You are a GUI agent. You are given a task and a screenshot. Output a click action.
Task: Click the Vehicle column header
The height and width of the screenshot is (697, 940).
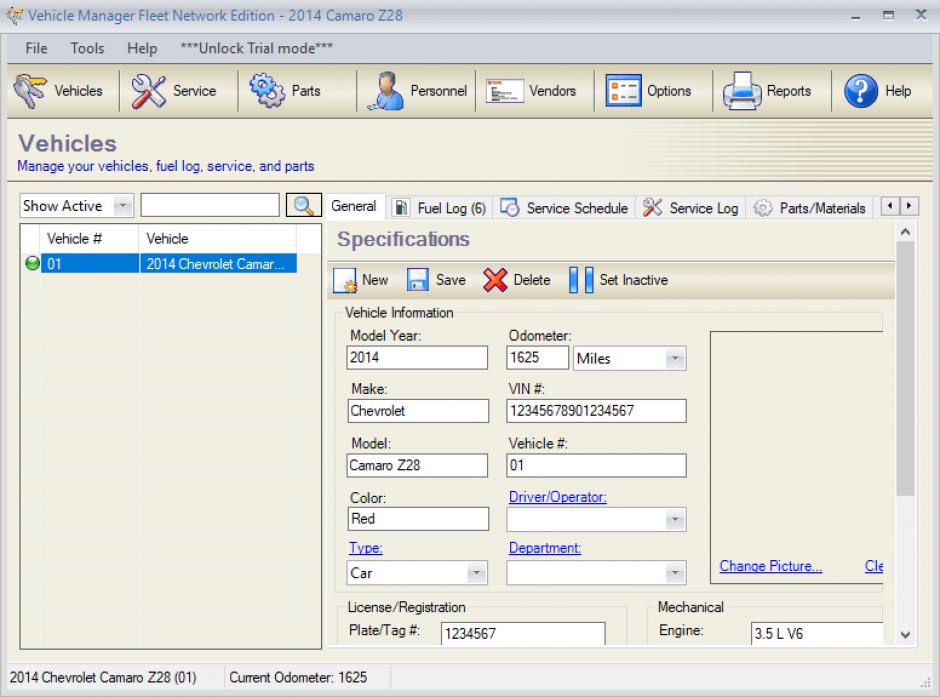click(x=218, y=239)
